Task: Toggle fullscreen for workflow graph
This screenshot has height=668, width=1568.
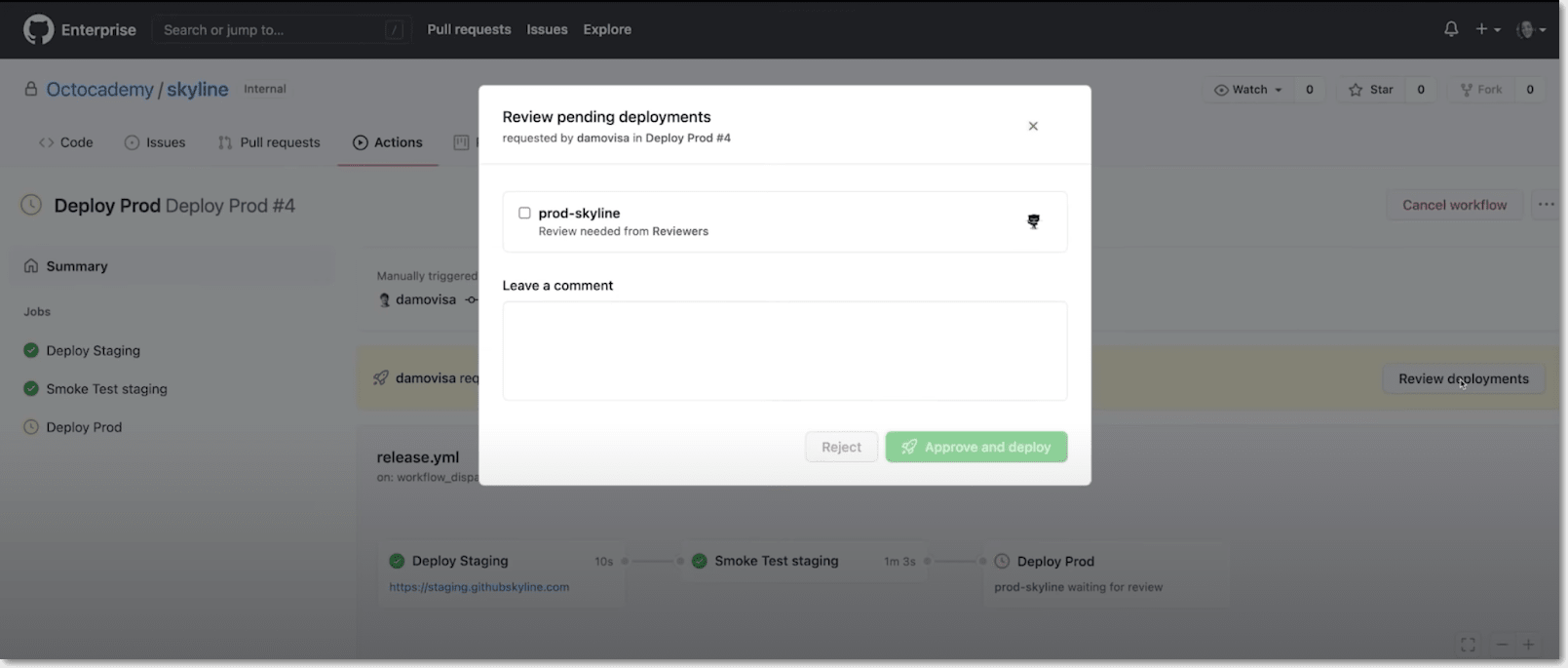Action: click(1468, 645)
